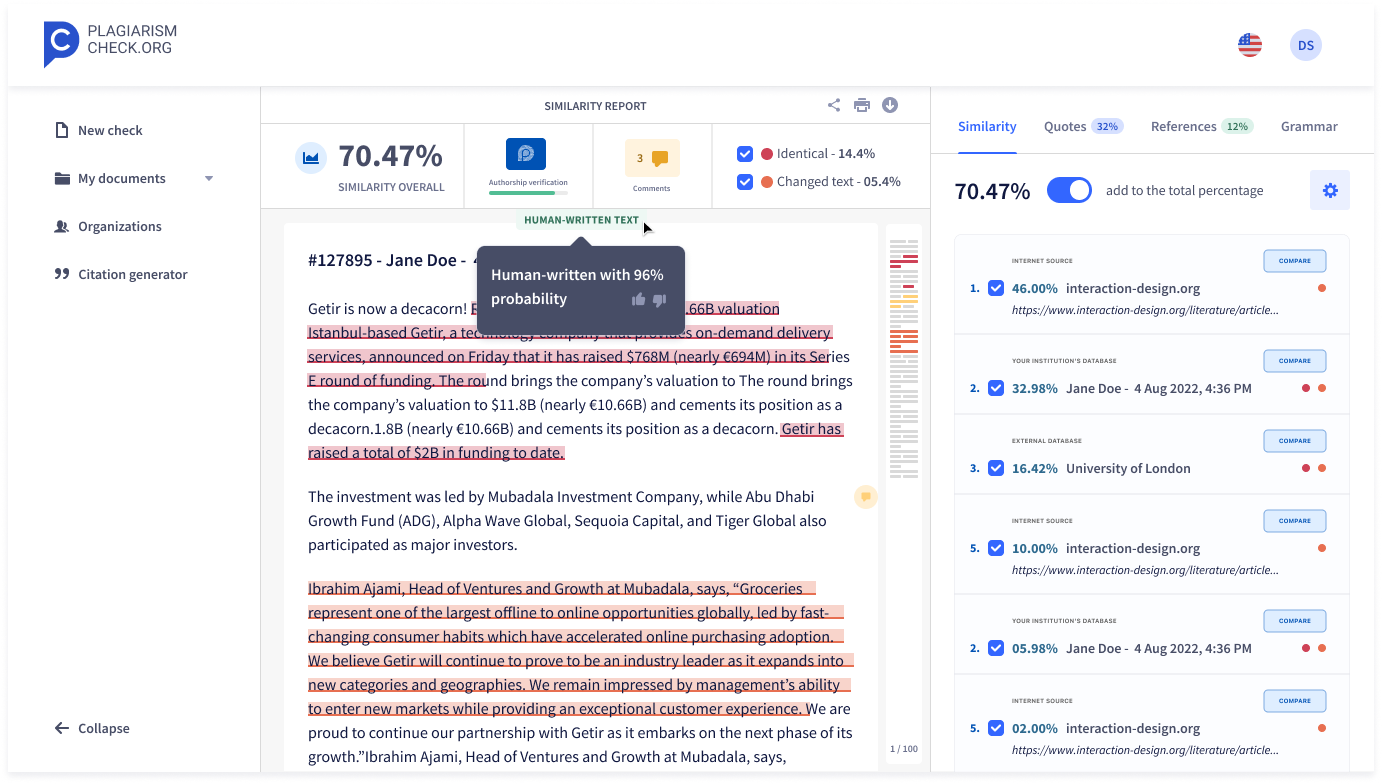Click the Organizations people icon
Screen dimensions: 1382x784
(x=62, y=226)
